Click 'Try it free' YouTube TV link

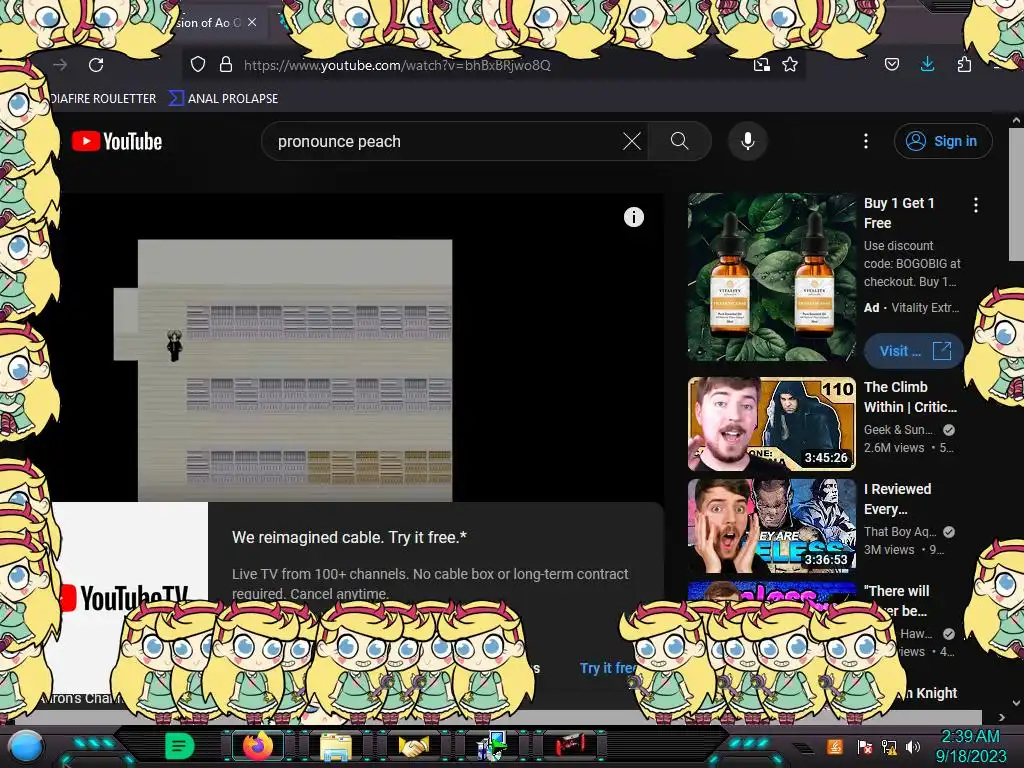(606, 668)
